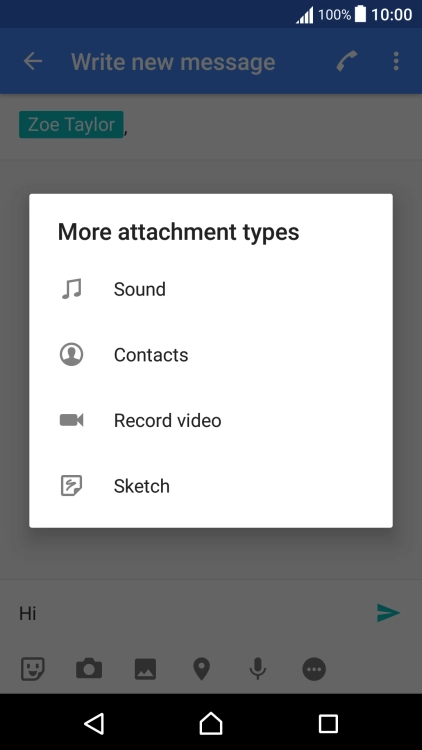Viewport: 422px width, 750px height.
Task: Select the Sound attachment option
Action: (211, 289)
